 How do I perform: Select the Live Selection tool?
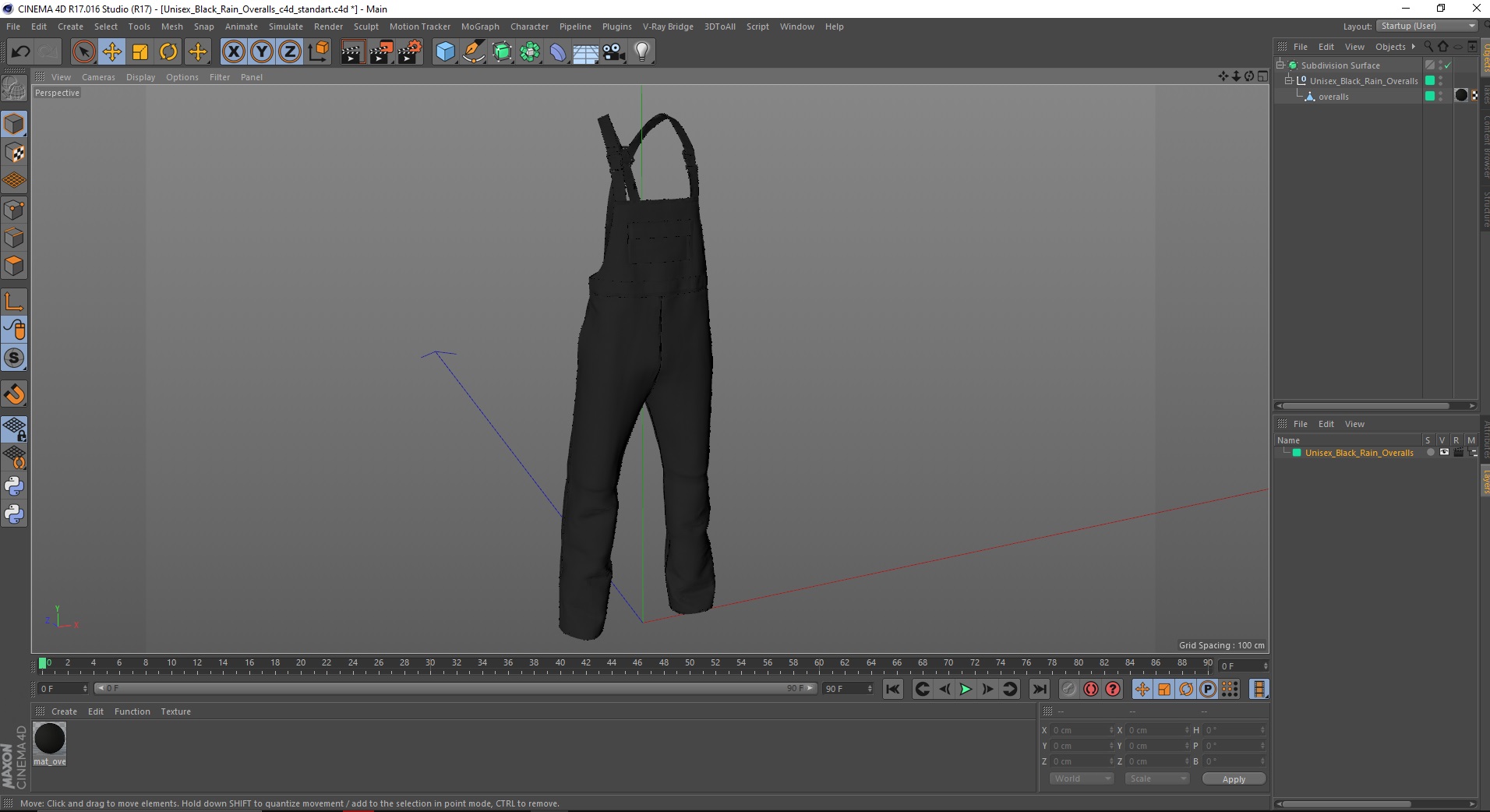[83, 52]
